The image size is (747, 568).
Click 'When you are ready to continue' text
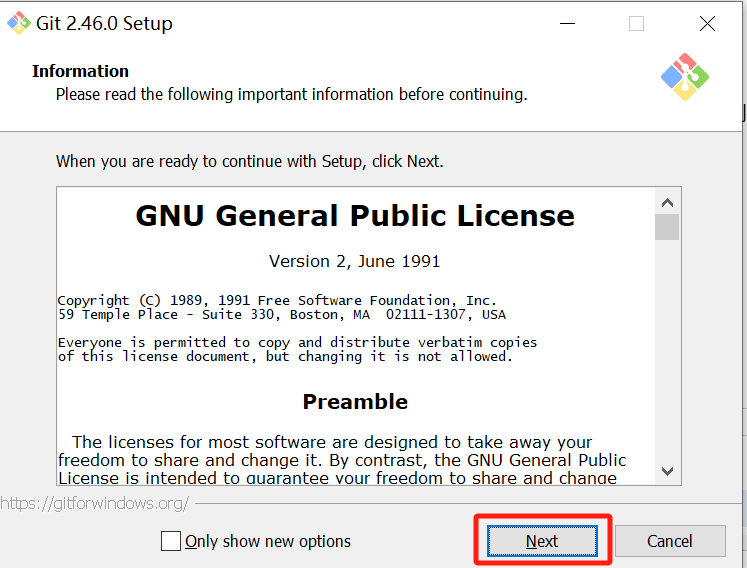[250, 161]
